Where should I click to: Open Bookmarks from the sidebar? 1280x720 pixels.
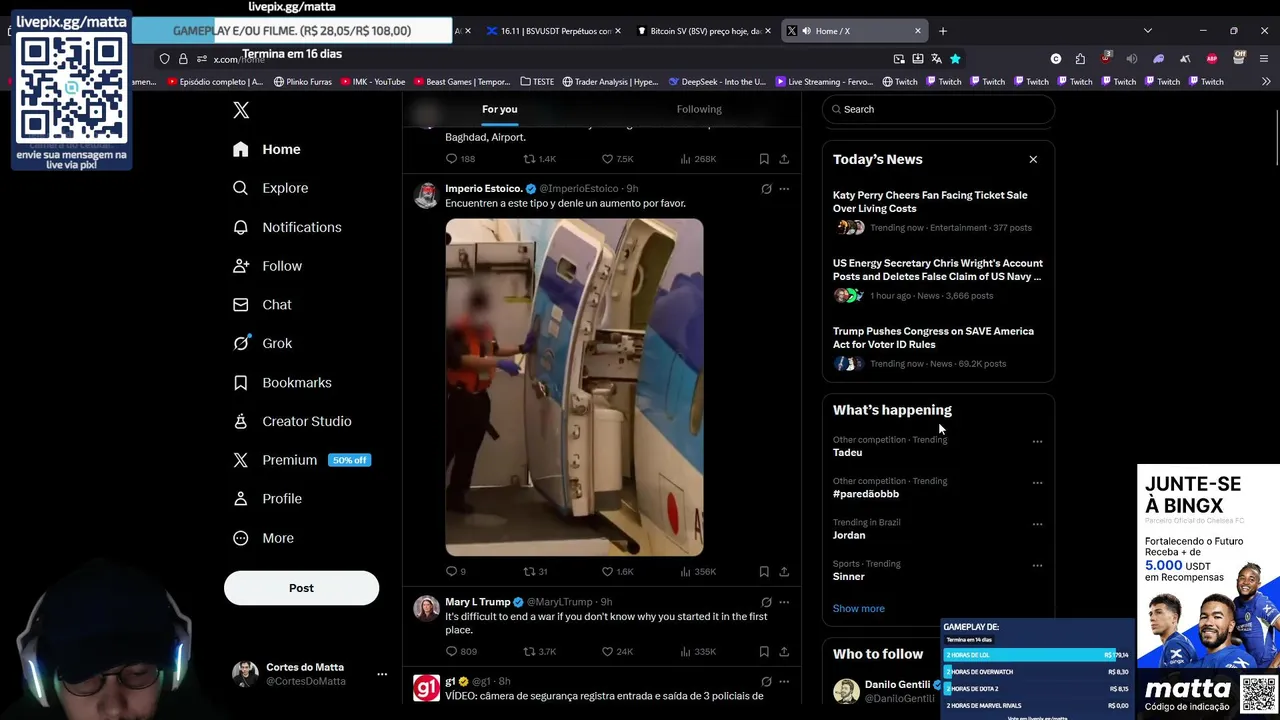282,382
